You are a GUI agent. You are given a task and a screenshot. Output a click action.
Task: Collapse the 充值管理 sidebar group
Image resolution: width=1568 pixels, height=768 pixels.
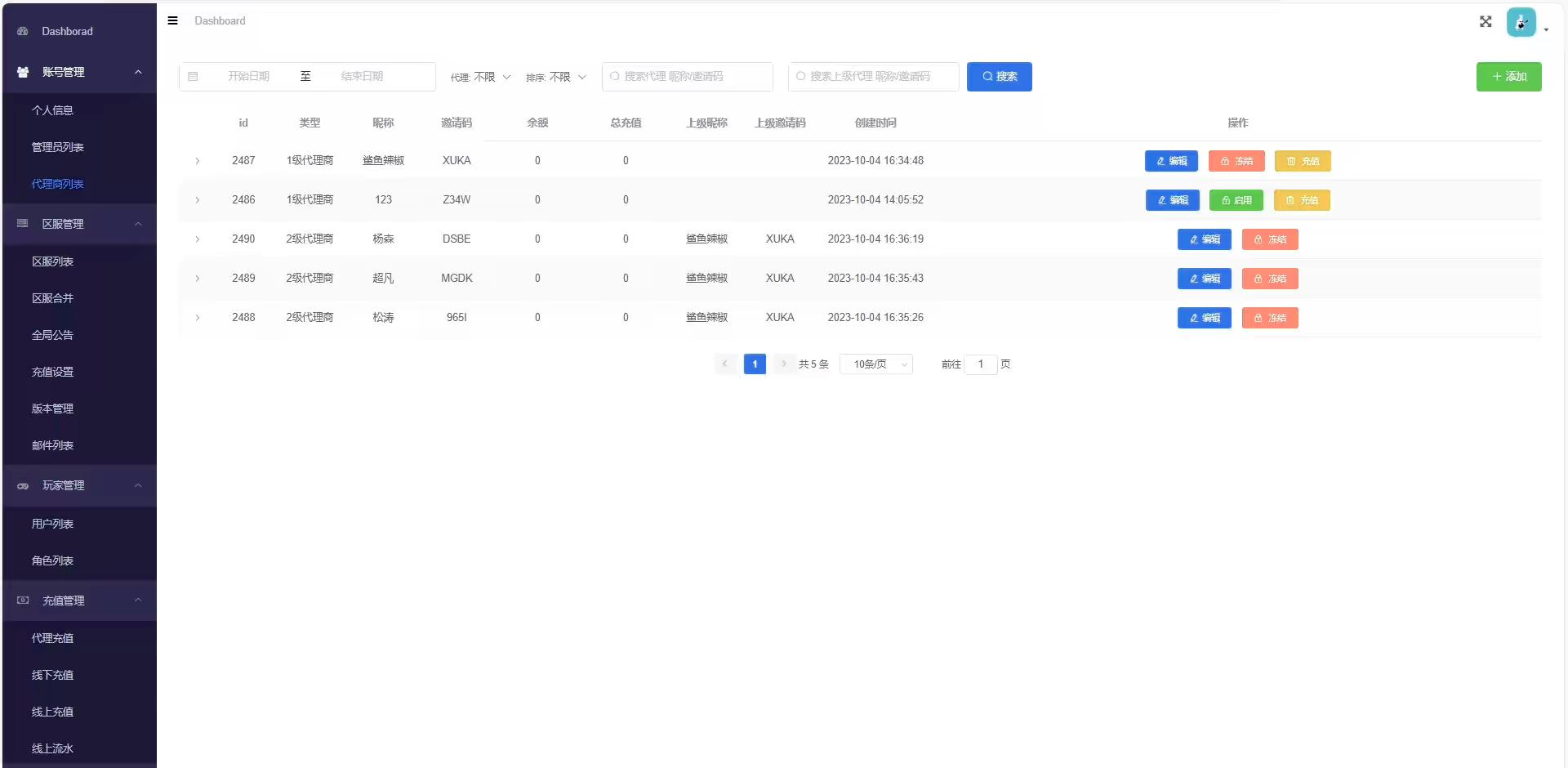[138, 601]
